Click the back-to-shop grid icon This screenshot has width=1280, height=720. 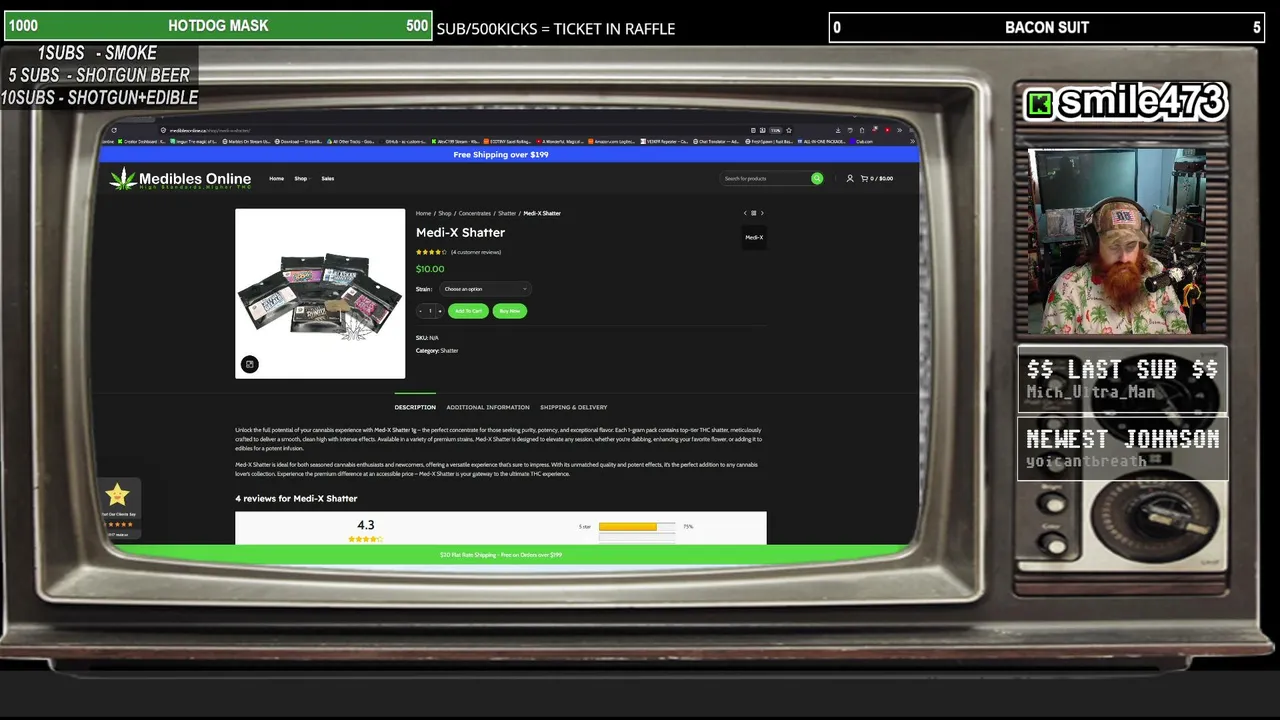[753, 213]
